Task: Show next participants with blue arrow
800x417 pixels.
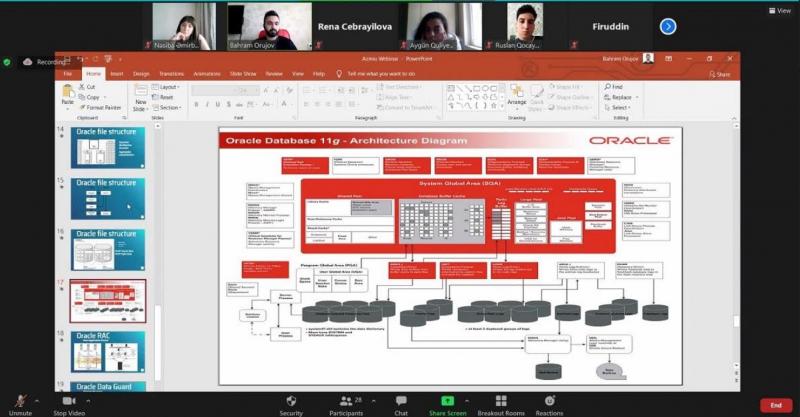Action: coord(668,27)
